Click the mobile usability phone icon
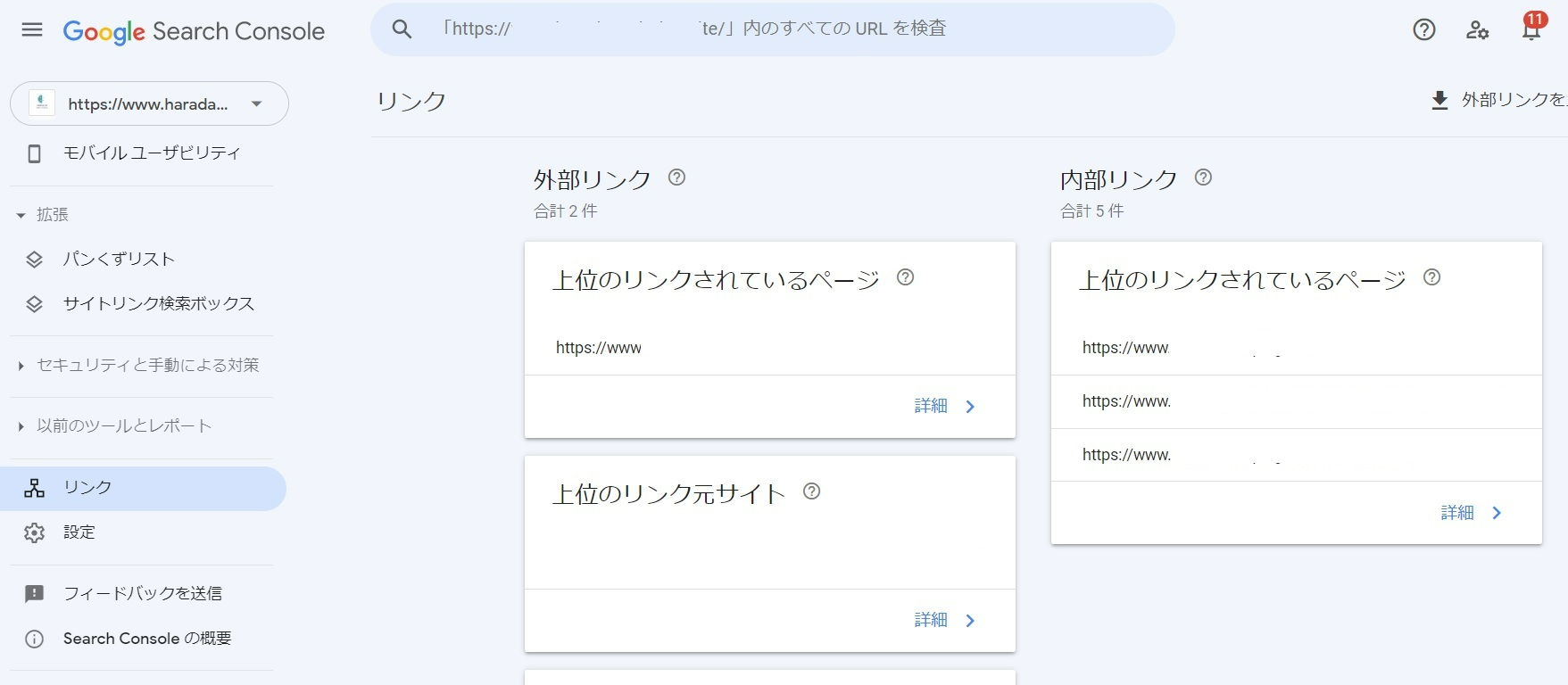The image size is (1568, 685). [x=34, y=153]
